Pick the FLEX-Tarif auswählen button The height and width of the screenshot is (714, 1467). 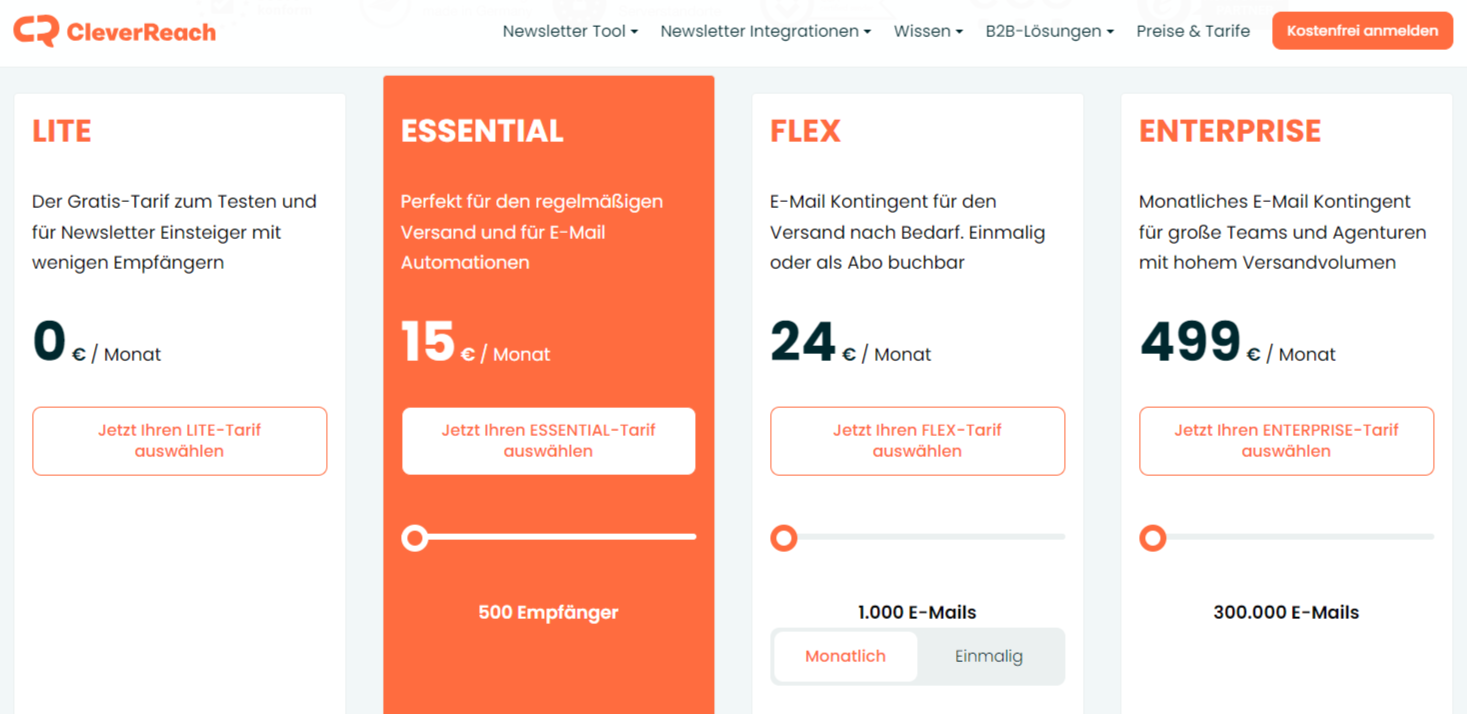[x=917, y=441]
